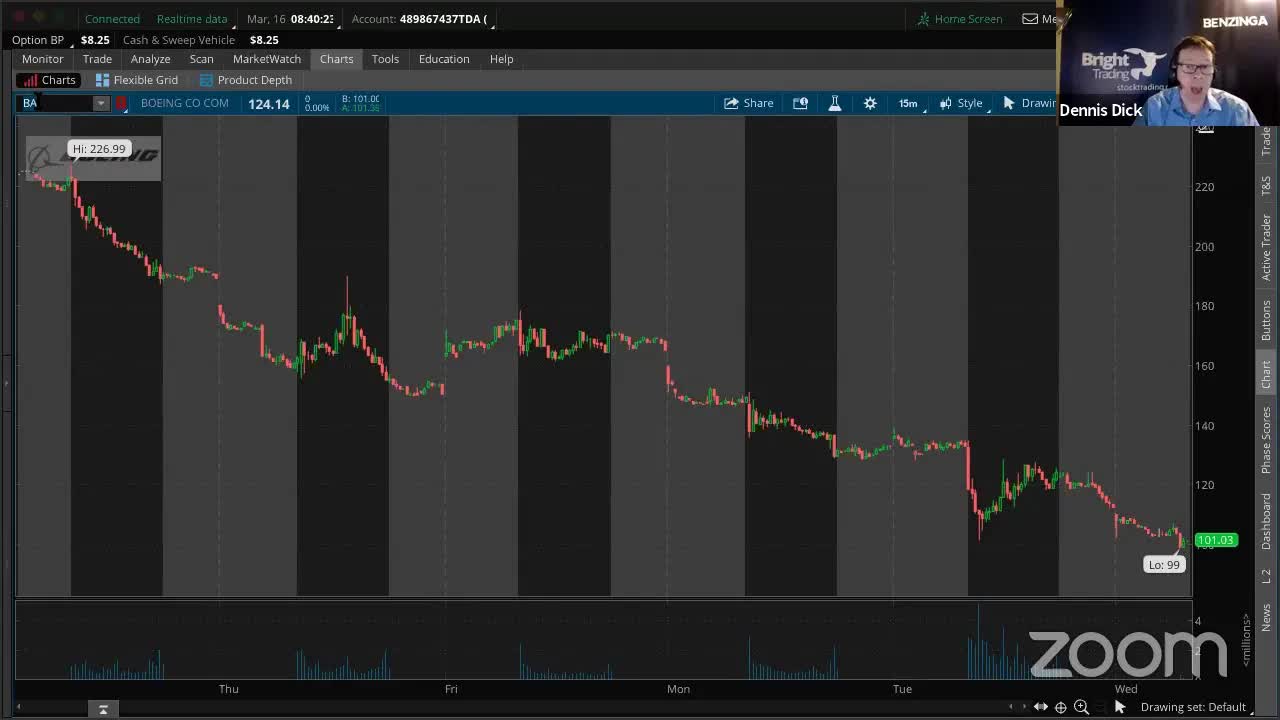The height and width of the screenshot is (720, 1280).
Task: Open the Dashboard sidebar tab
Action: (x=1266, y=521)
